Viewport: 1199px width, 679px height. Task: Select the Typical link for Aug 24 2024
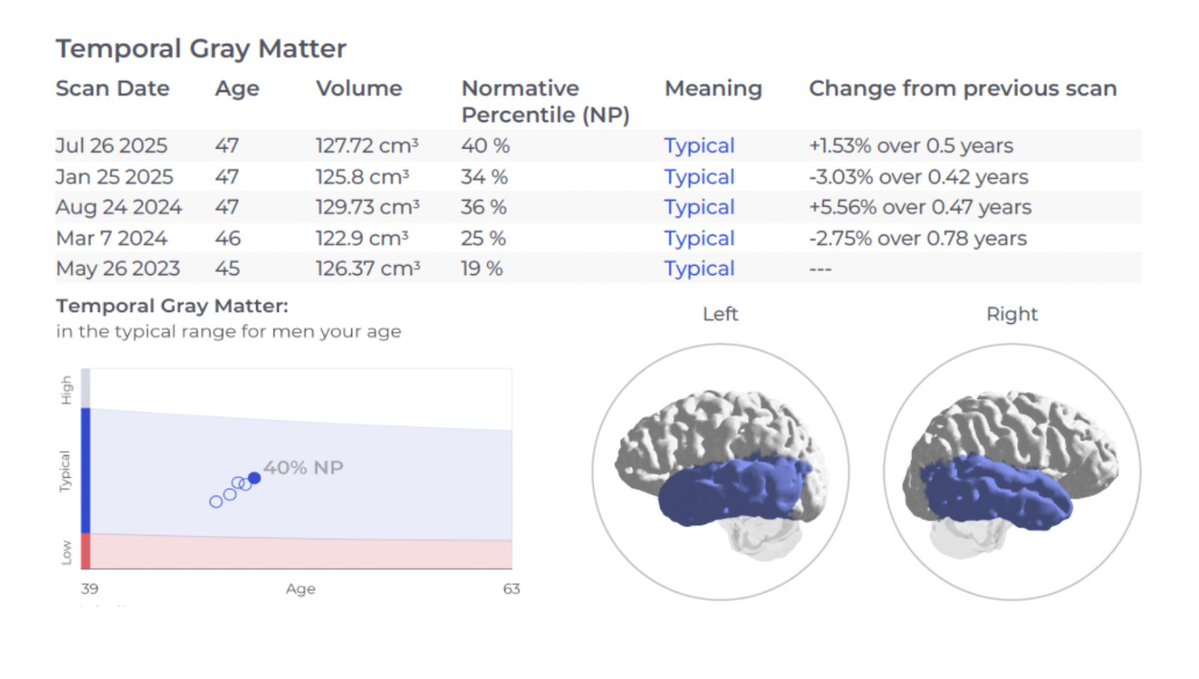tap(699, 208)
